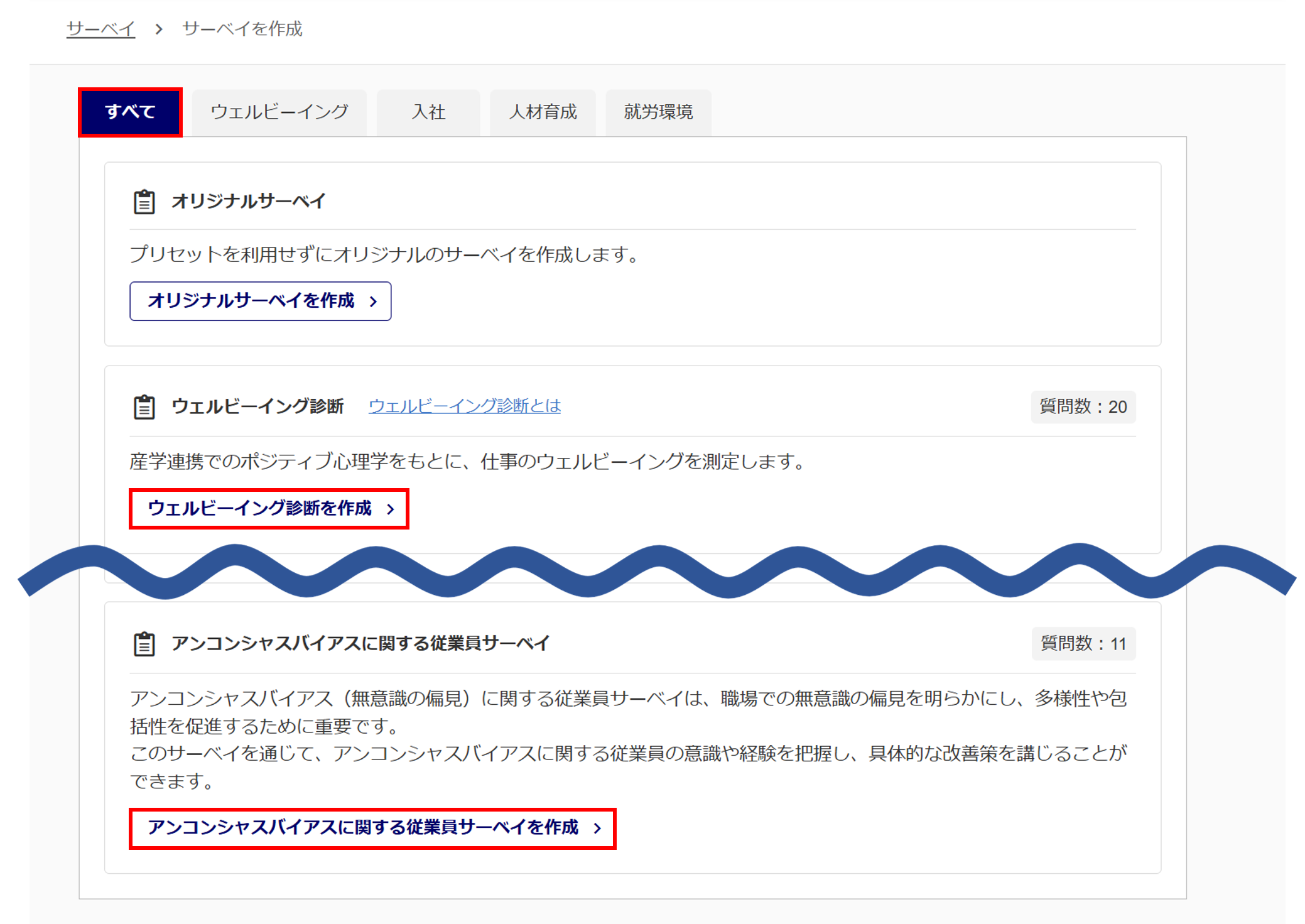Click chevron in アンコンシャスバイアス作成 button
The height and width of the screenshot is (924, 1305).
pyautogui.click(x=597, y=829)
